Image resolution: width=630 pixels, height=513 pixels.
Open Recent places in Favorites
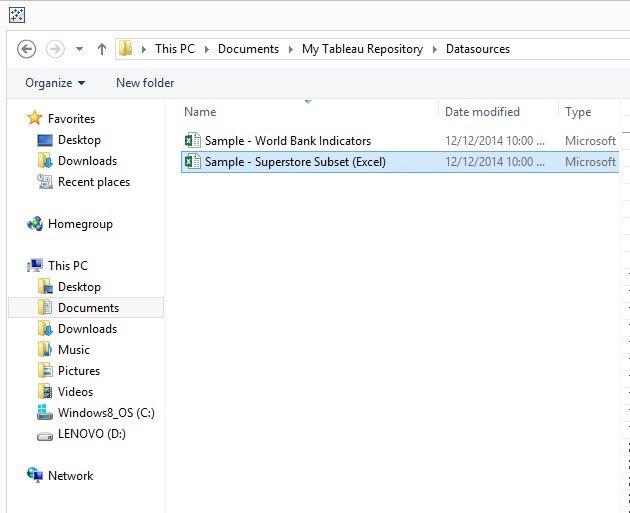click(x=94, y=182)
